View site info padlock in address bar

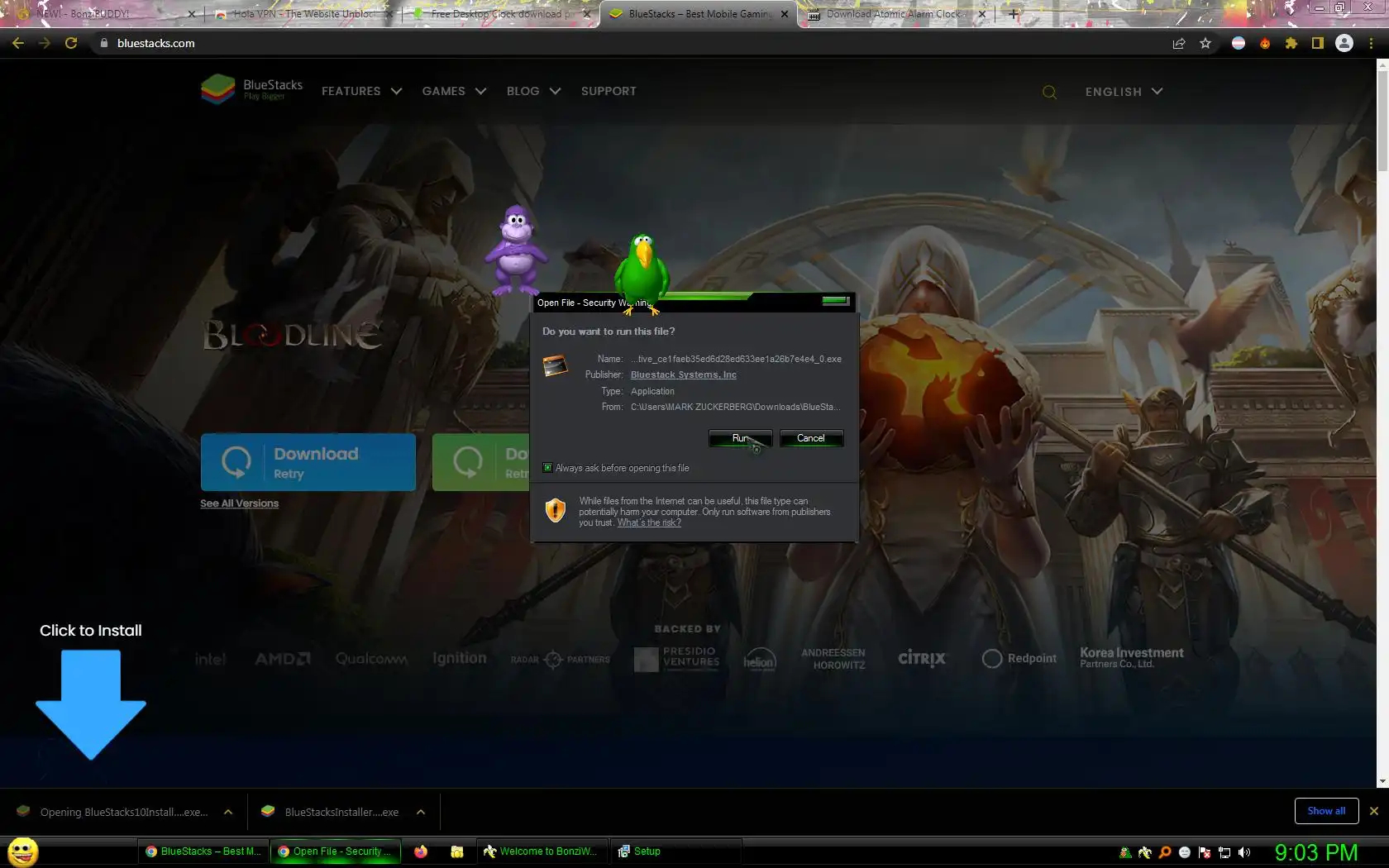[103, 43]
